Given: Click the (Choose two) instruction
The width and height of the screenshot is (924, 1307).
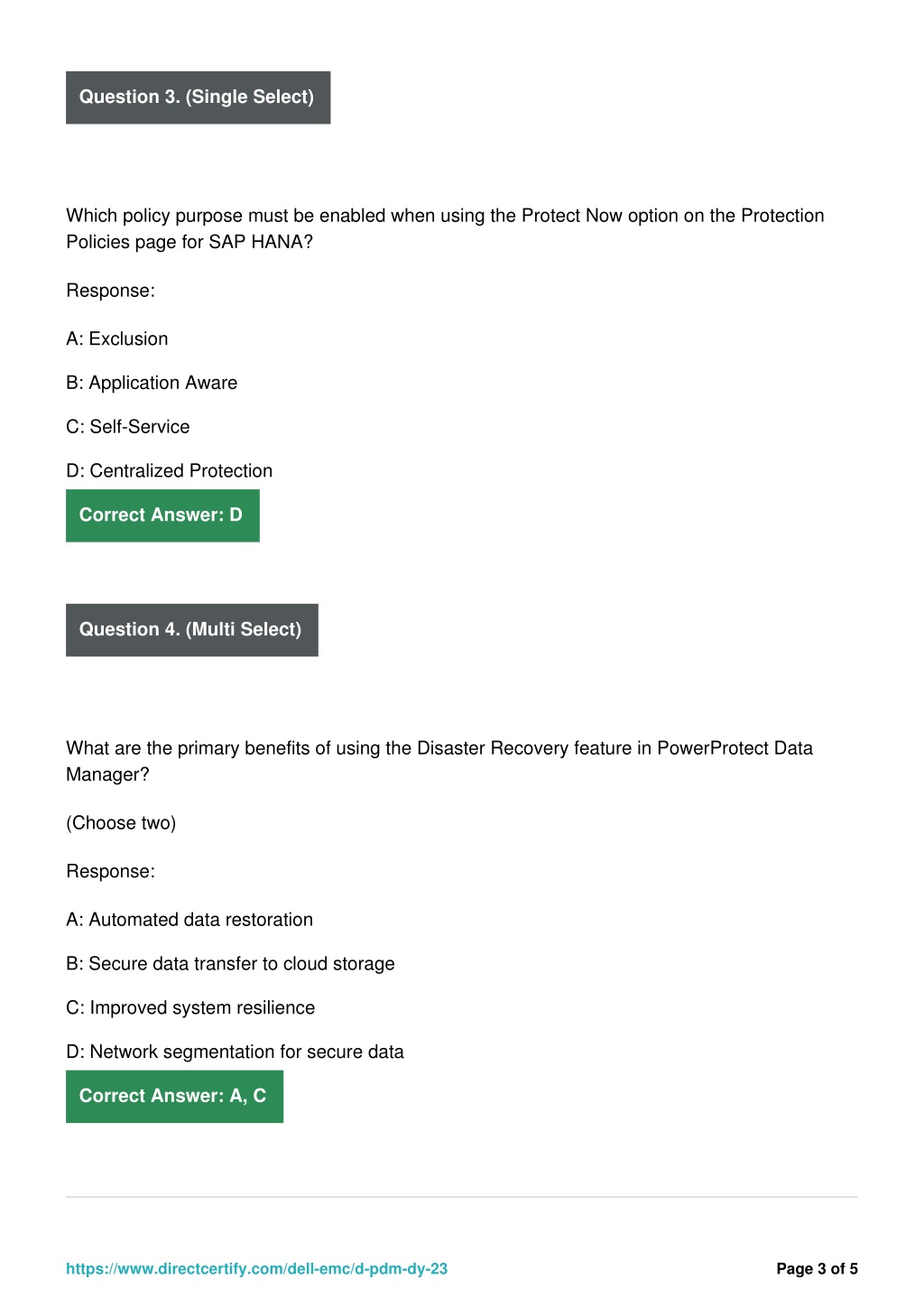Looking at the screenshot, I should [x=121, y=823].
